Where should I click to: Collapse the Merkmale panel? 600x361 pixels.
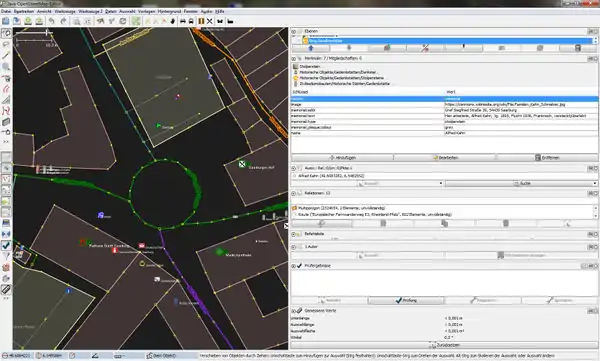pyautogui.click(x=294, y=59)
